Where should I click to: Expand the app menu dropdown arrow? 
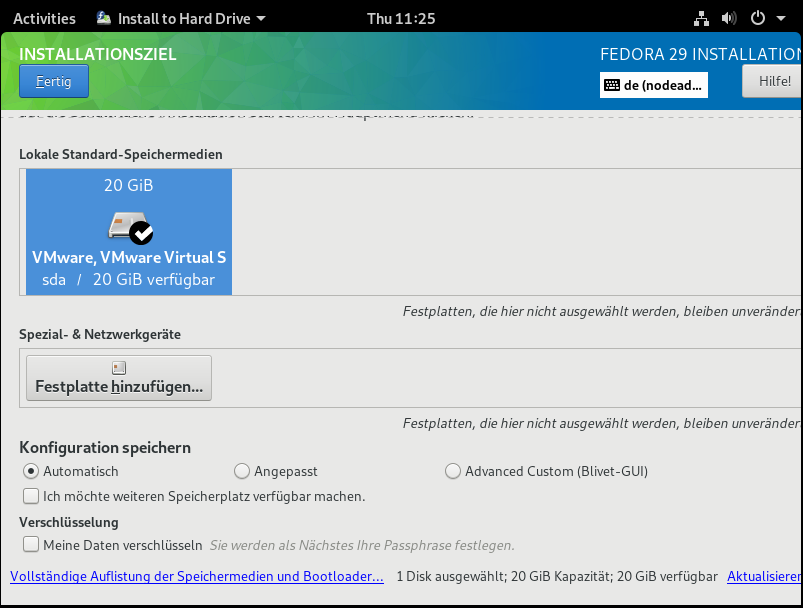click(261, 18)
